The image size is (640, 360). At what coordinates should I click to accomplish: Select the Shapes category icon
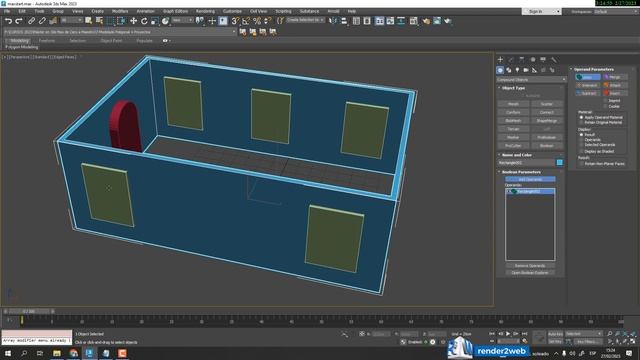[x=509, y=70]
